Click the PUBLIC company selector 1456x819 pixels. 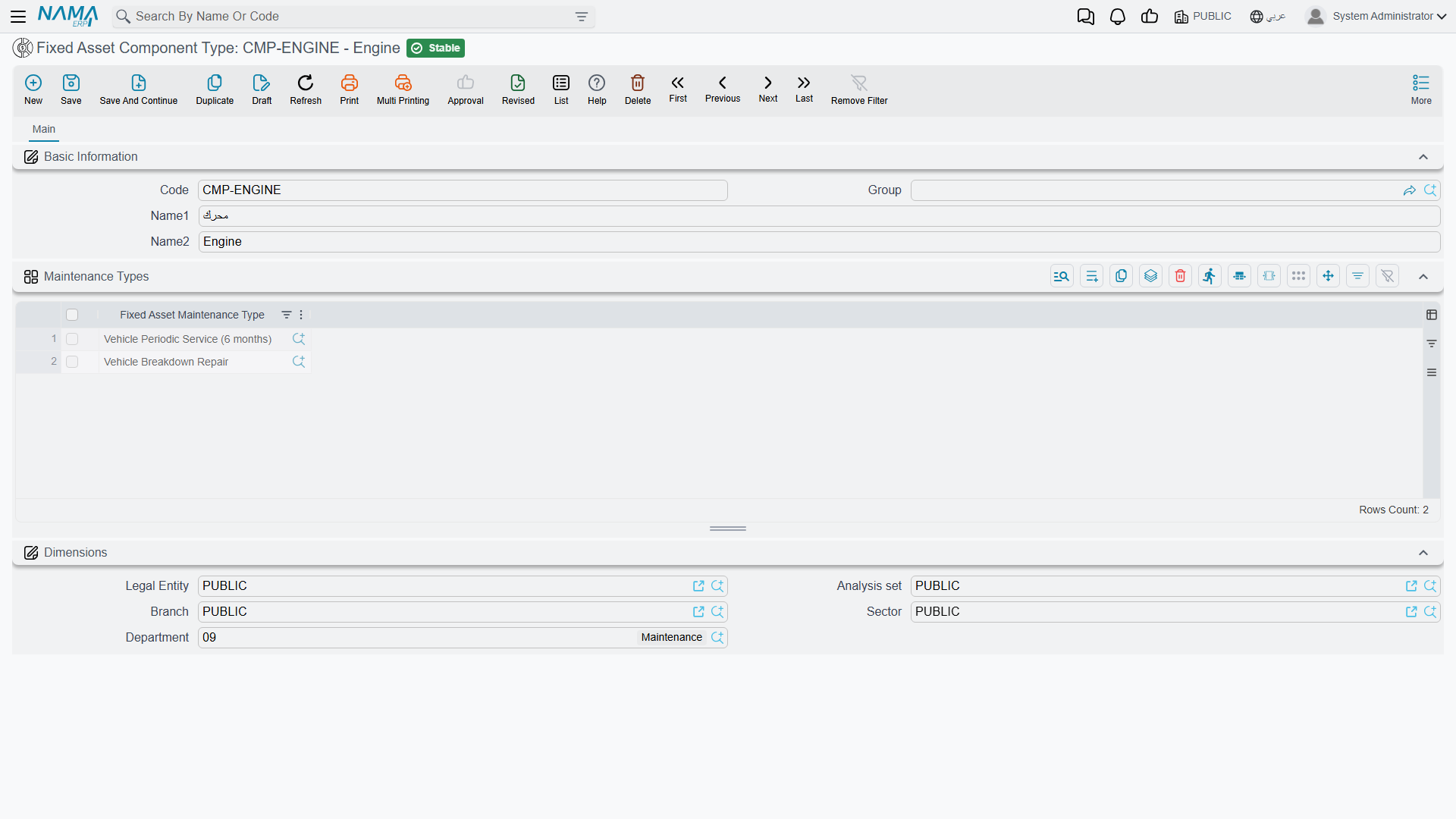1203,17
